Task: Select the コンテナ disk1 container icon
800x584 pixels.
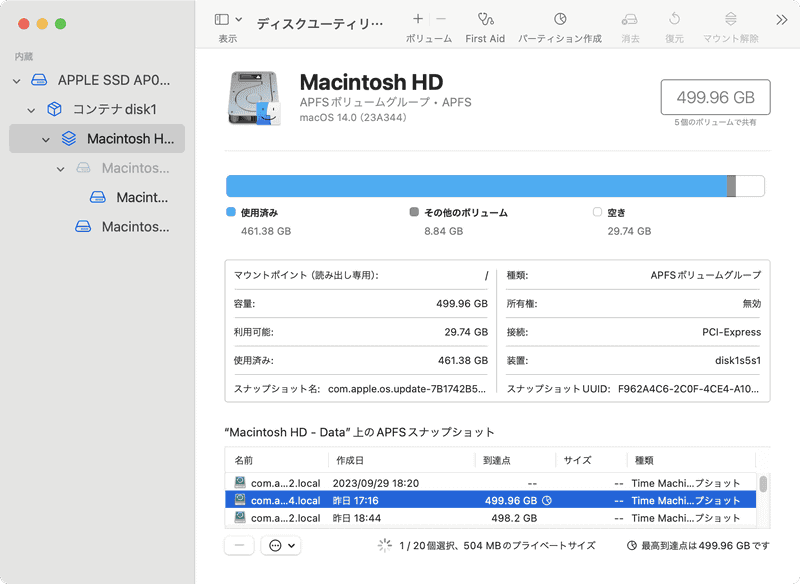Action: pyautogui.click(x=54, y=109)
